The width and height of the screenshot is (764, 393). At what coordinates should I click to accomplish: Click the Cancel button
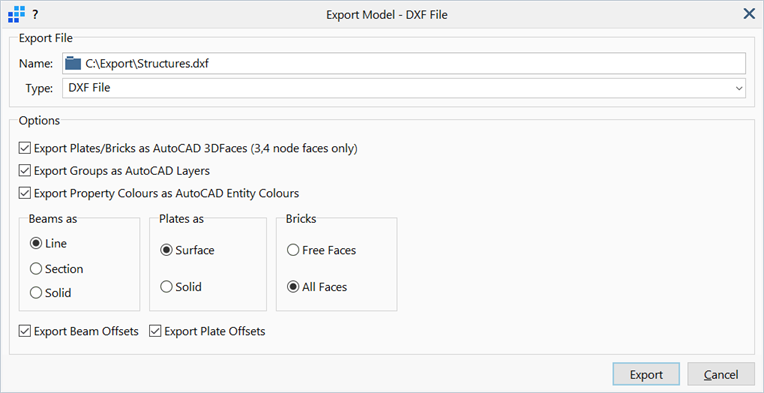[721, 375]
